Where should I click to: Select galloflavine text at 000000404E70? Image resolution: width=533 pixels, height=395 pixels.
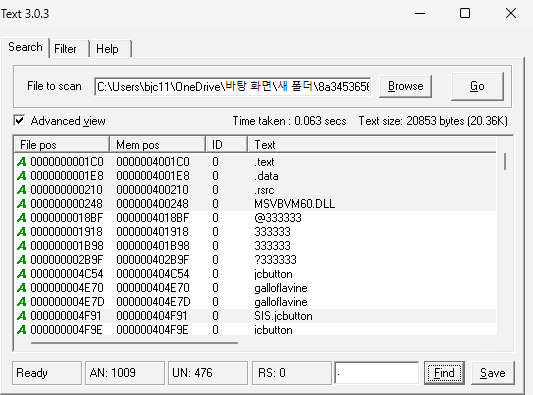click(281, 288)
